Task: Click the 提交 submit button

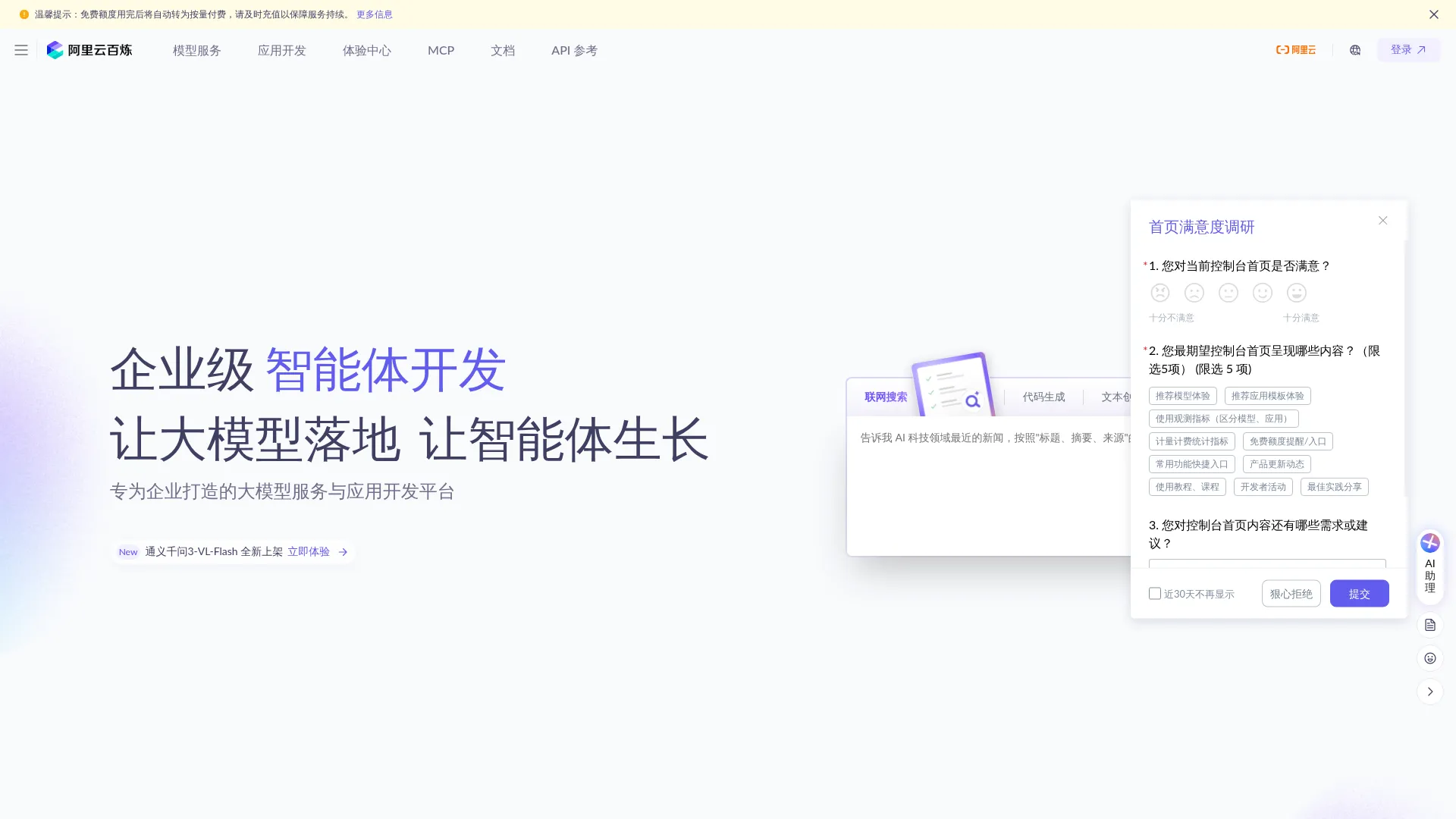Action: [1359, 593]
